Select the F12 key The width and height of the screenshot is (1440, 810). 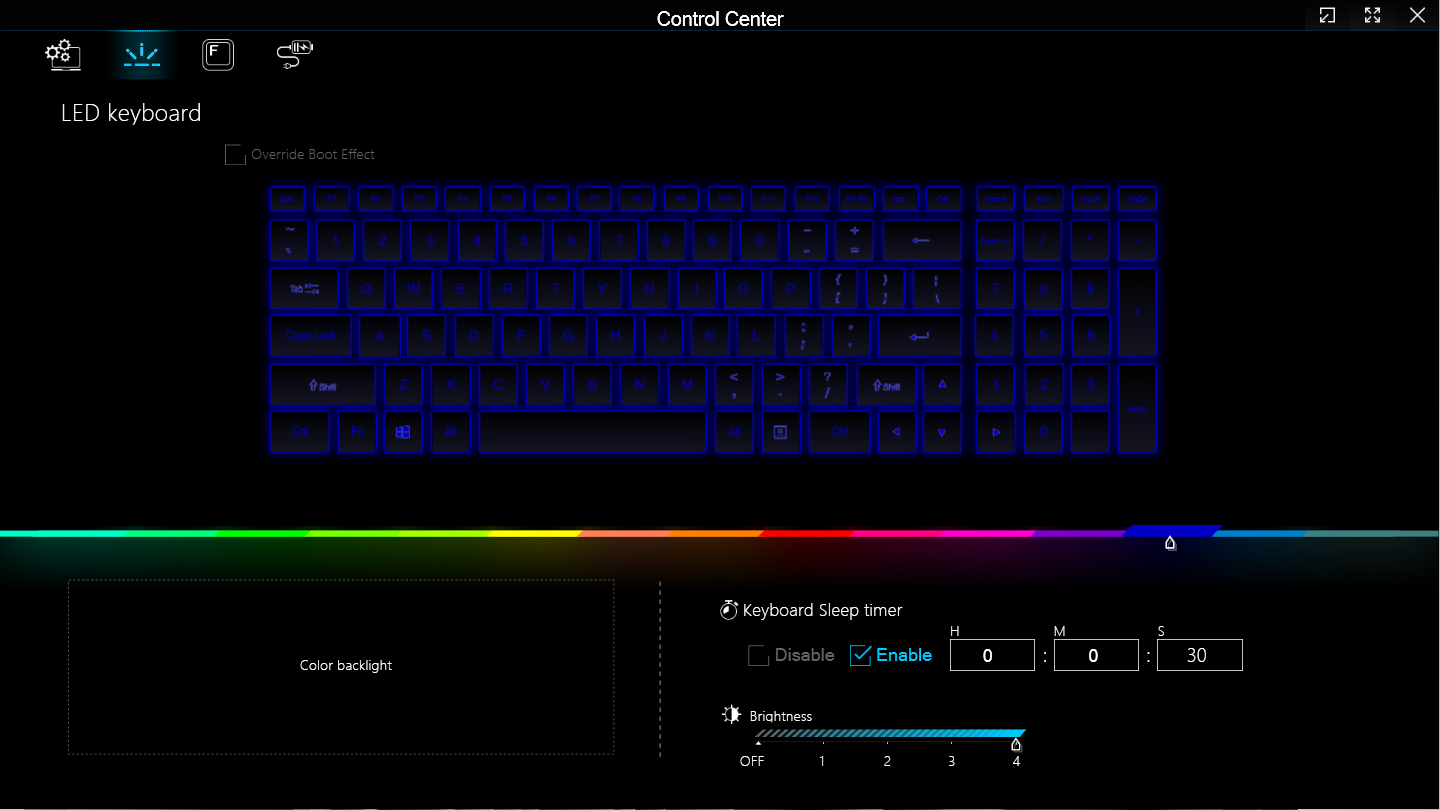tap(813, 199)
